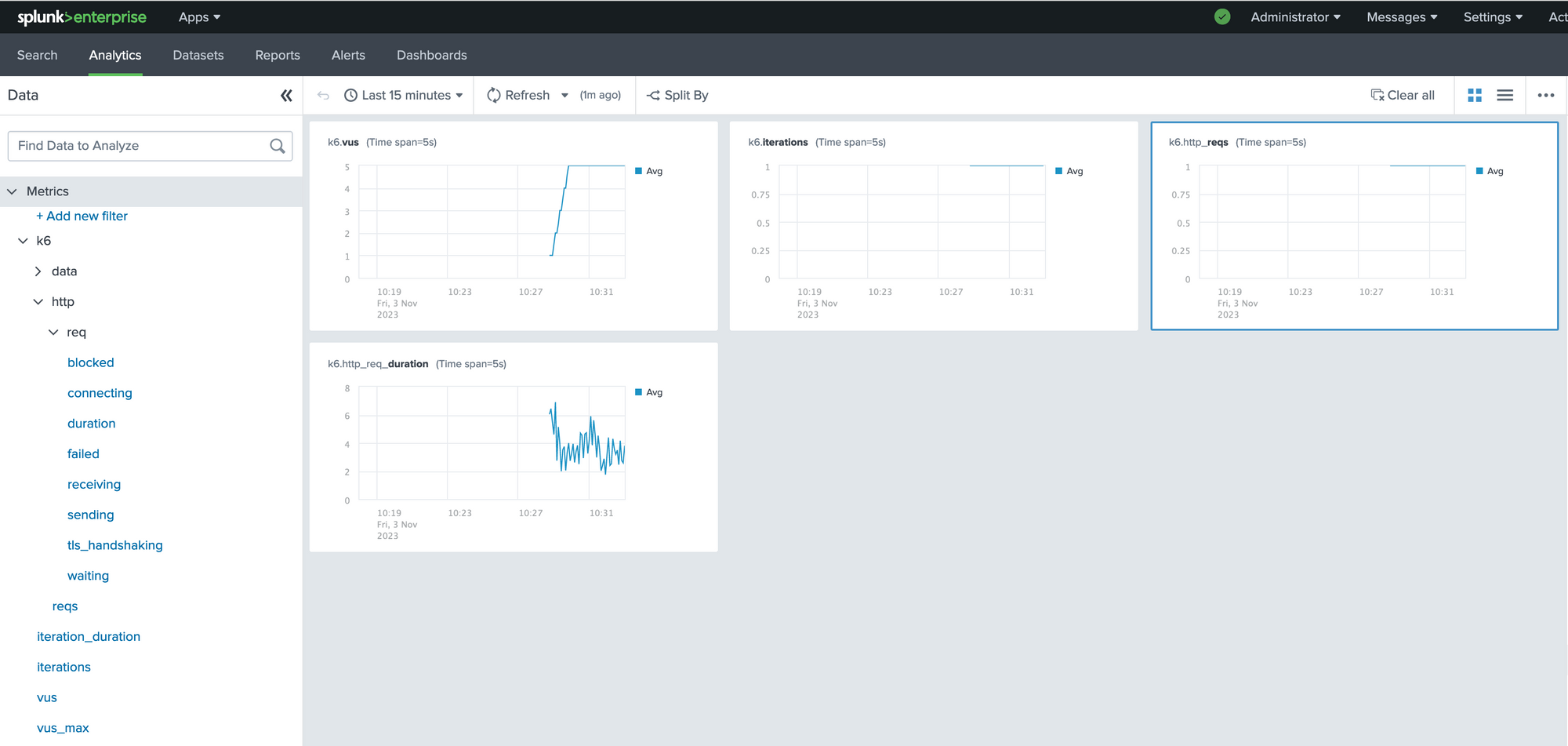Open Last 15 minutes time range picker
Image resolution: width=1568 pixels, height=746 pixels.
[x=404, y=96]
